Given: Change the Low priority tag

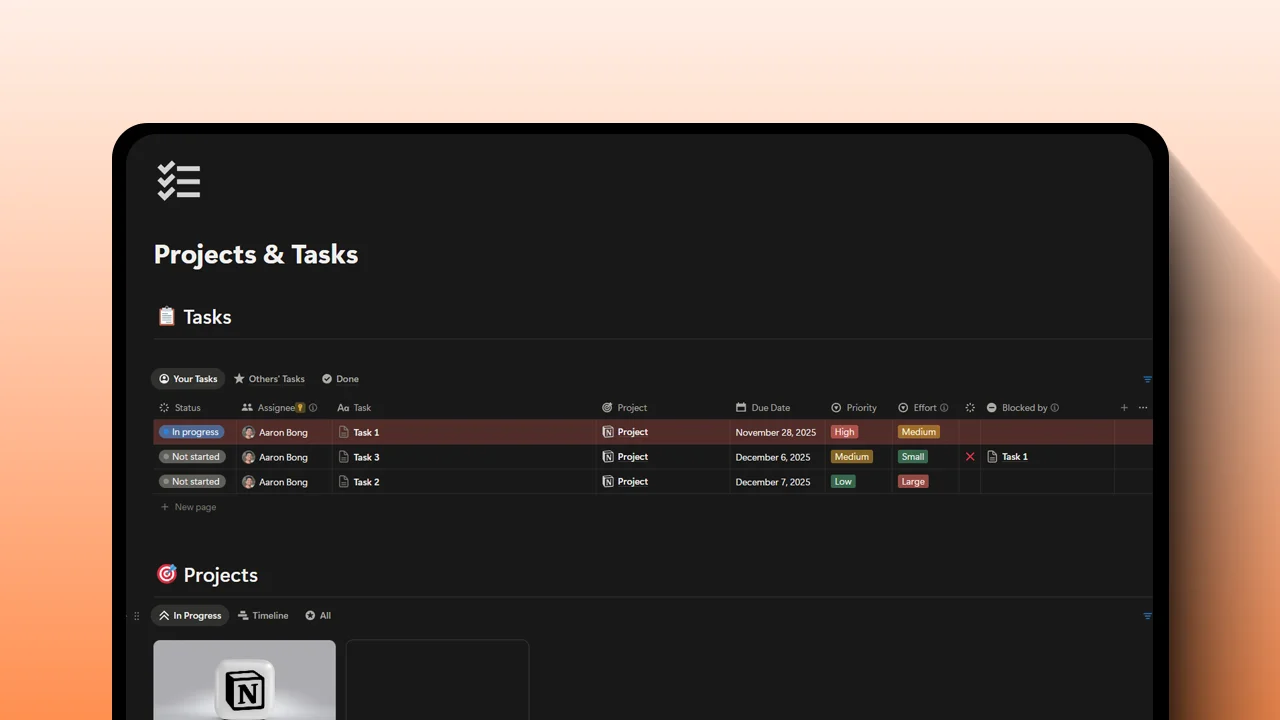Looking at the screenshot, I should [843, 482].
